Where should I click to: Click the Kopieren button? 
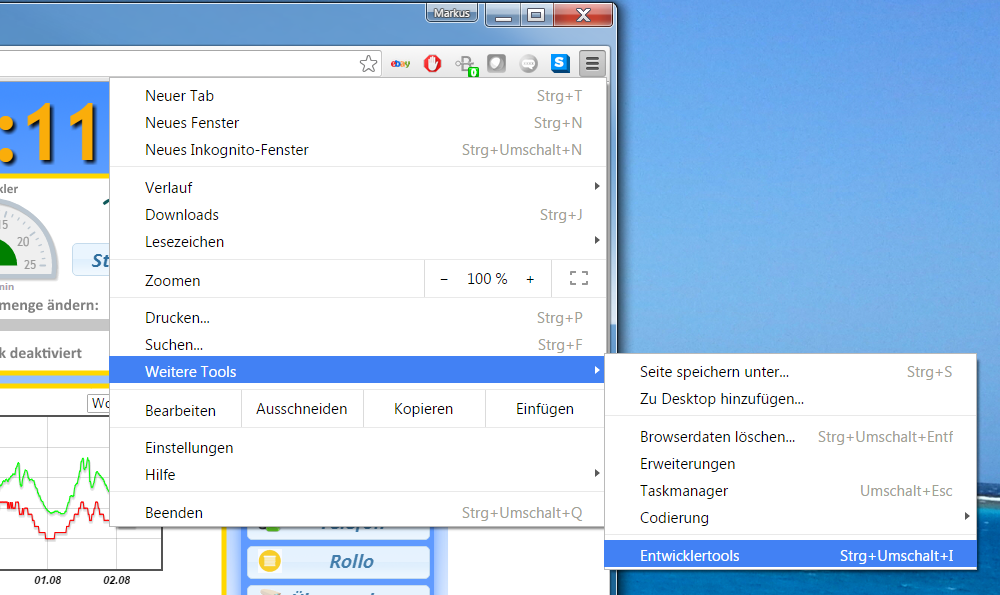(x=423, y=409)
